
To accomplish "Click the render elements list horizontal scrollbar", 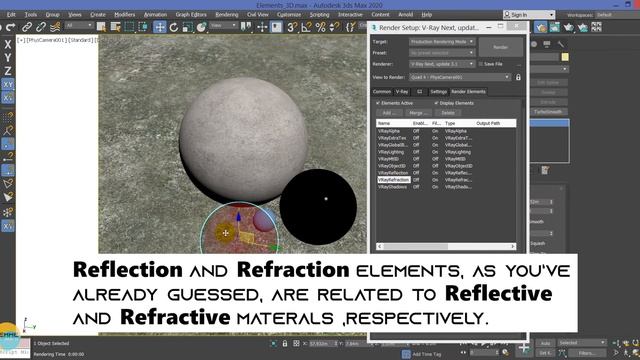I will tap(446, 247).
